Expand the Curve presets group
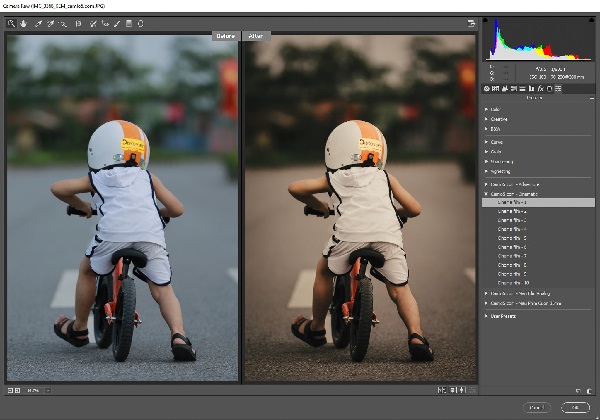Viewport: 600px width, 420px height. point(486,142)
